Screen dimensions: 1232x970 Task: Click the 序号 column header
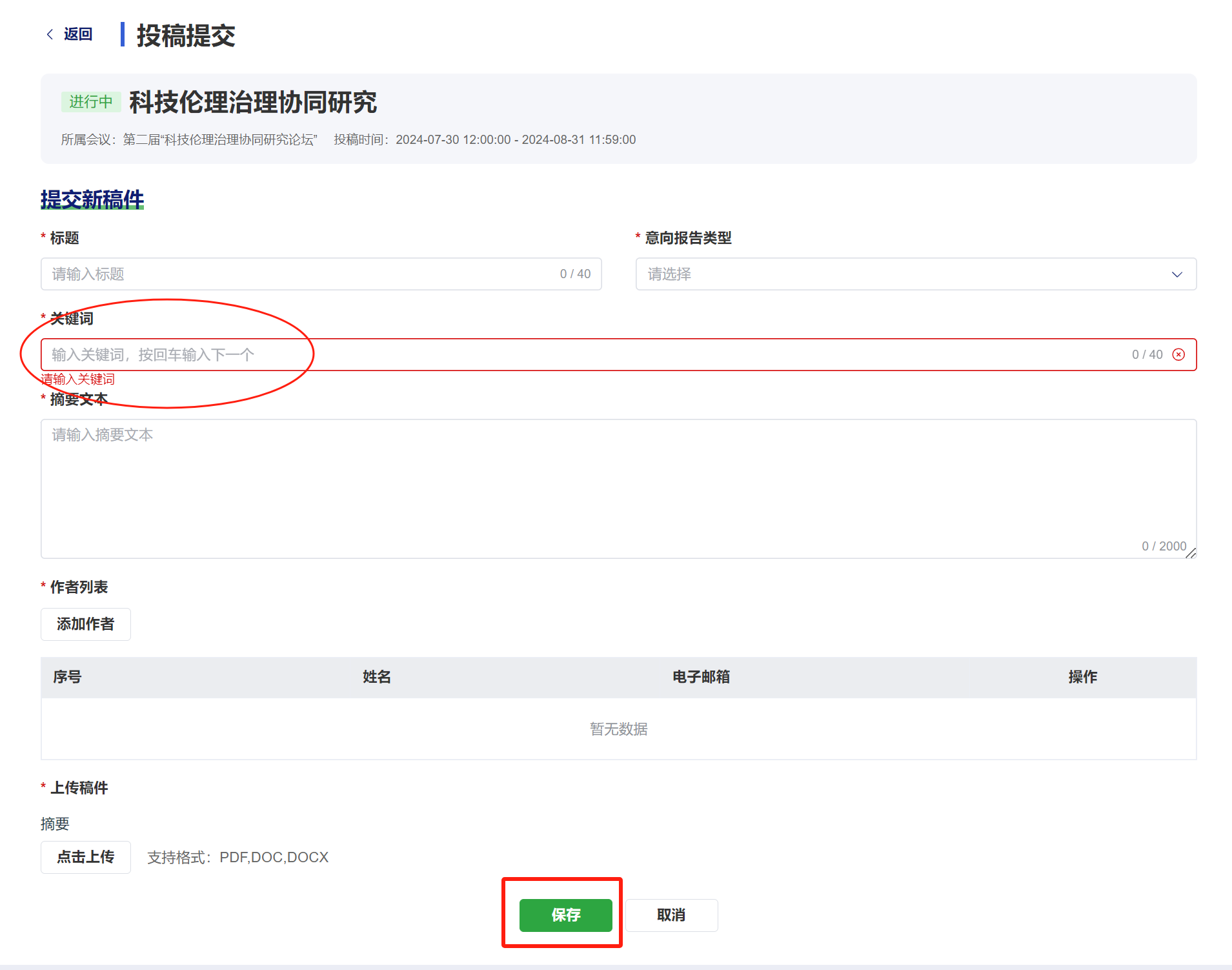click(x=67, y=677)
